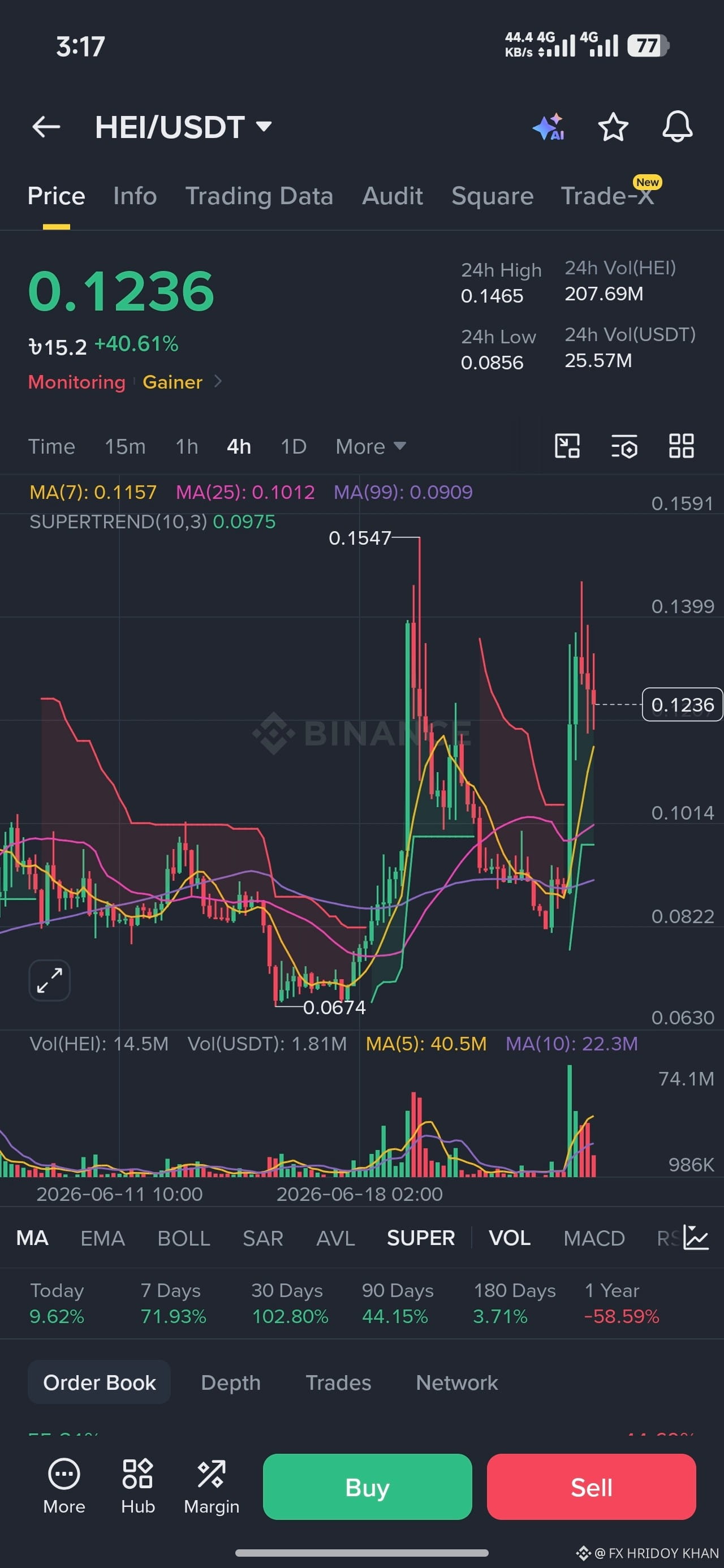Tap the status bar clock 3:17
This screenshot has height=1568, width=724.
80,46
